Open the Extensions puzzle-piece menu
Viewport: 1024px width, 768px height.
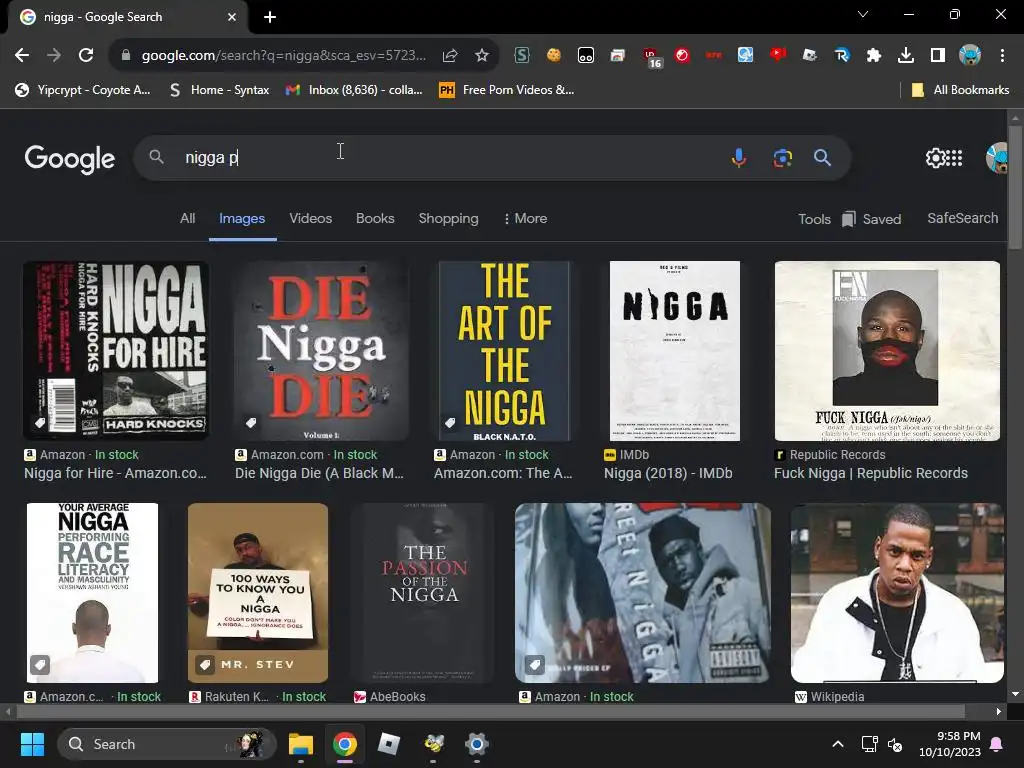pyautogui.click(x=874, y=56)
